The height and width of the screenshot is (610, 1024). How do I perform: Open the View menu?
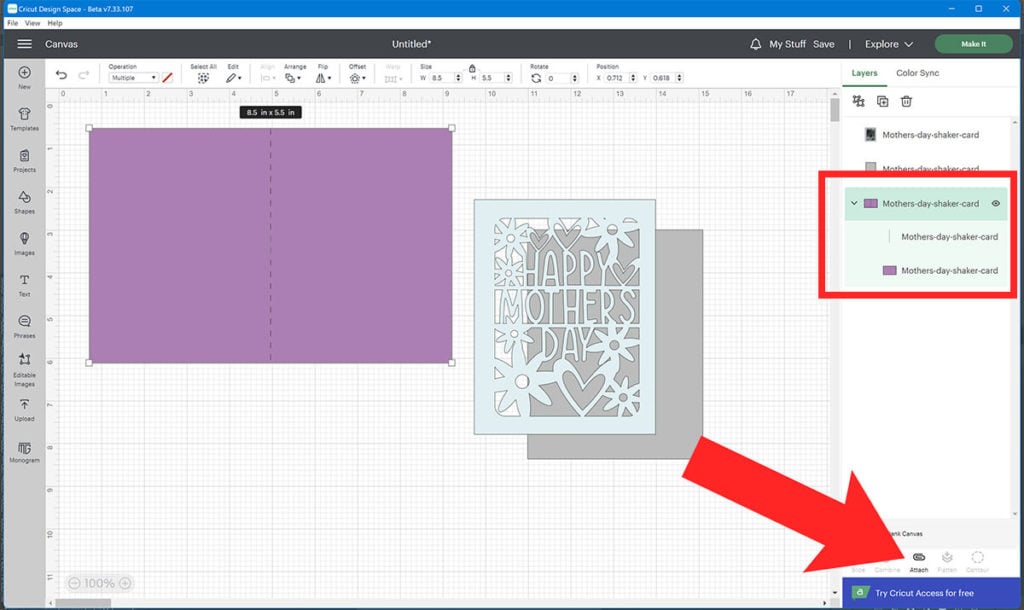coord(32,23)
